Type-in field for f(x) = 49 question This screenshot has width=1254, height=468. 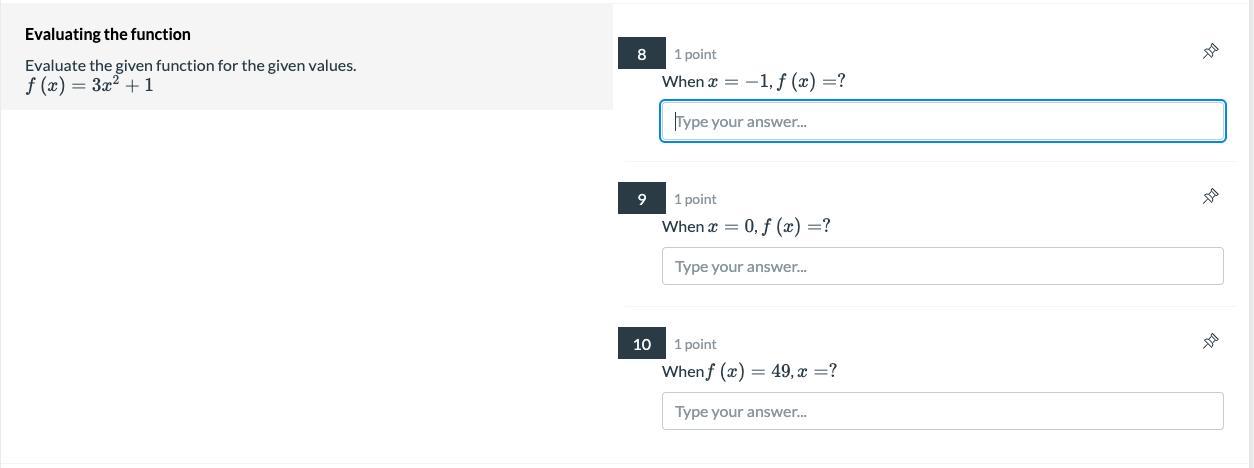(942, 411)
